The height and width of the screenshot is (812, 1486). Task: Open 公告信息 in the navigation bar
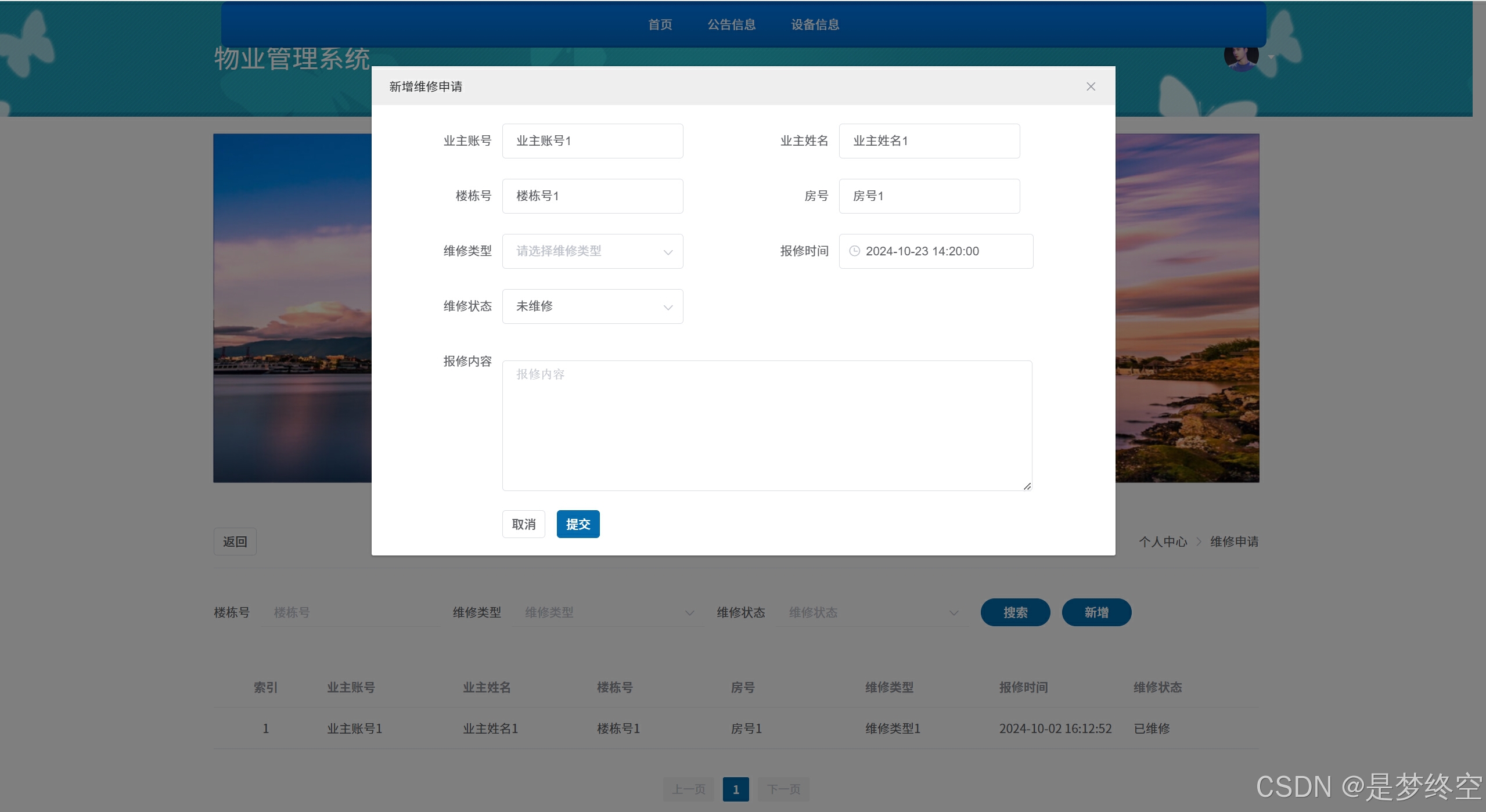(x=731, y=24)
